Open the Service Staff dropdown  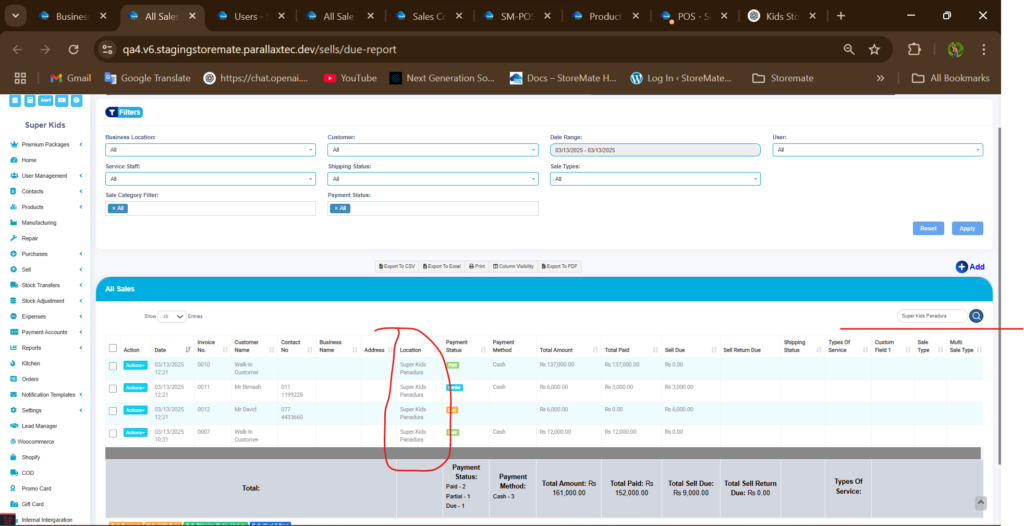click(210, 178)
